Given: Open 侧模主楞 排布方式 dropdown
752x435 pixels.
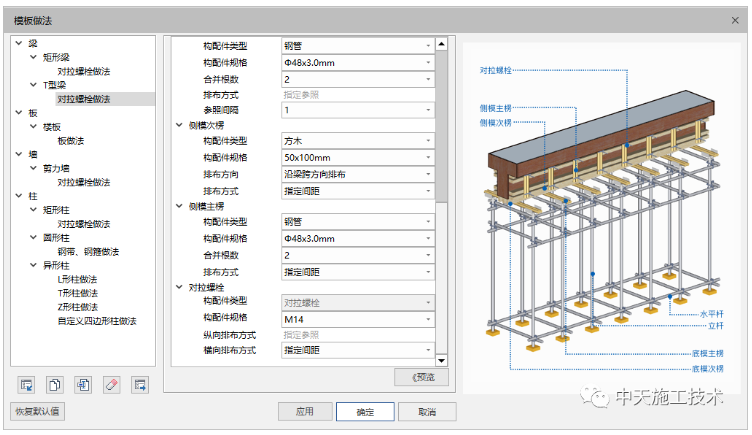Looking at the screenshot, I should click(358, 272).
